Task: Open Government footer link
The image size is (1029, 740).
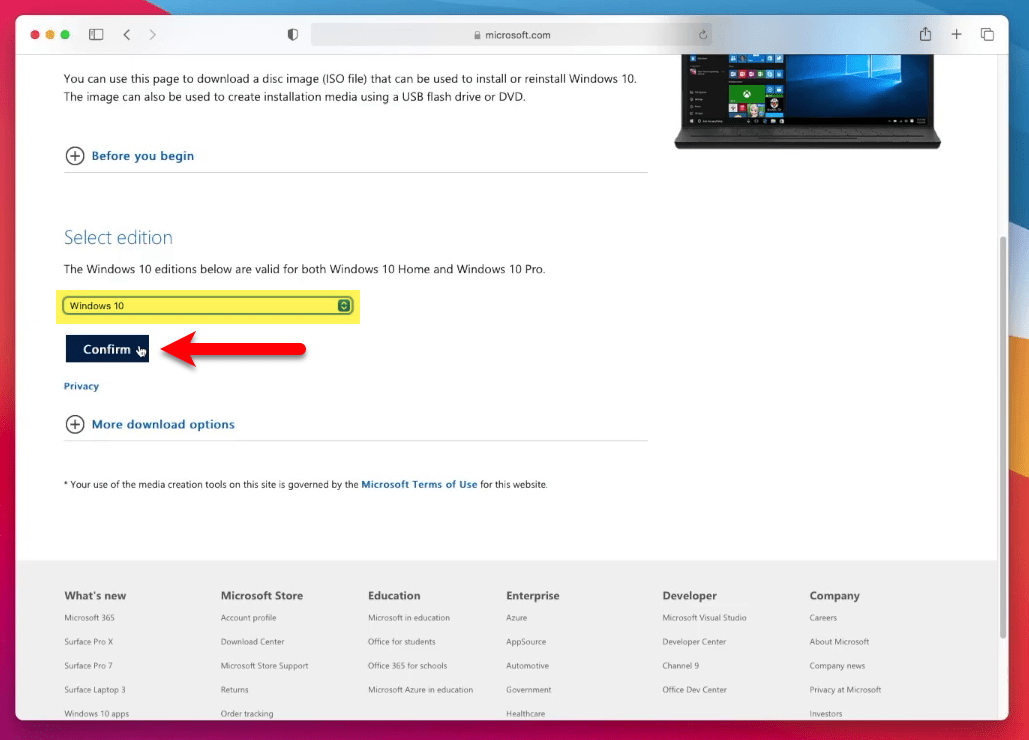Action: [529, 690]
